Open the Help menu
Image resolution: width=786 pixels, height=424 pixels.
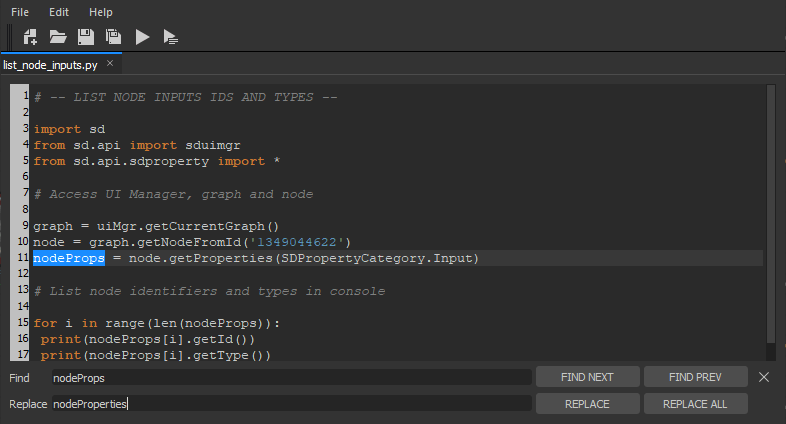[x=101, y=12]
